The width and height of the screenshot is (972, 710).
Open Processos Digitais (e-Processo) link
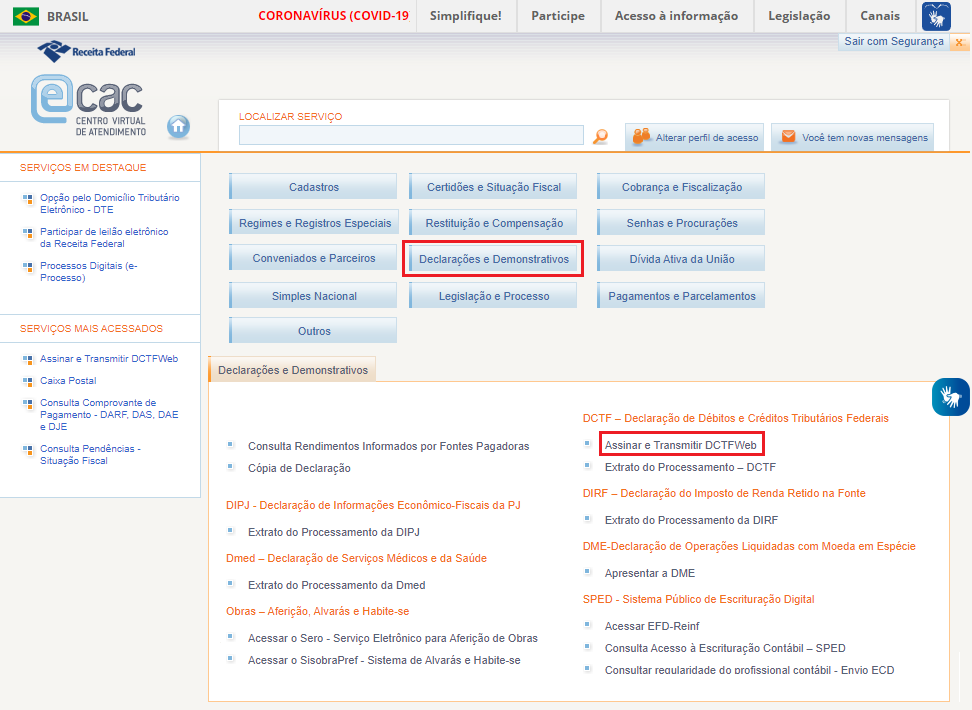[89, 272]
